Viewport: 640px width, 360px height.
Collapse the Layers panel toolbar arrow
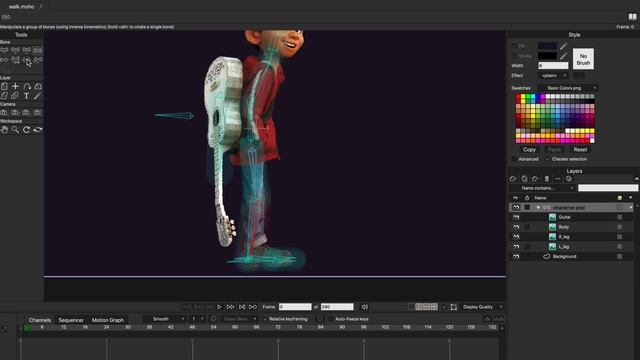click(x=636, y=179)
